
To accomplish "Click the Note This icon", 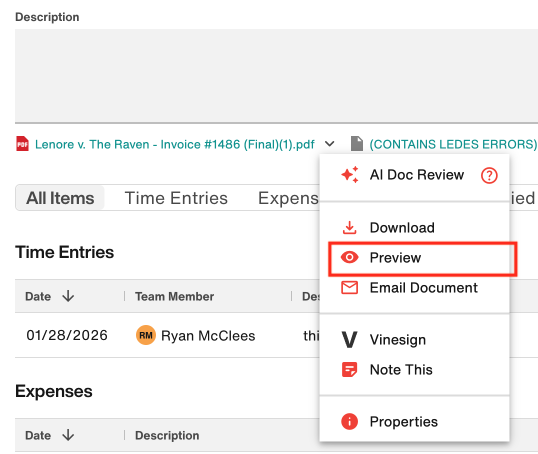I will [x=349, y=370].
